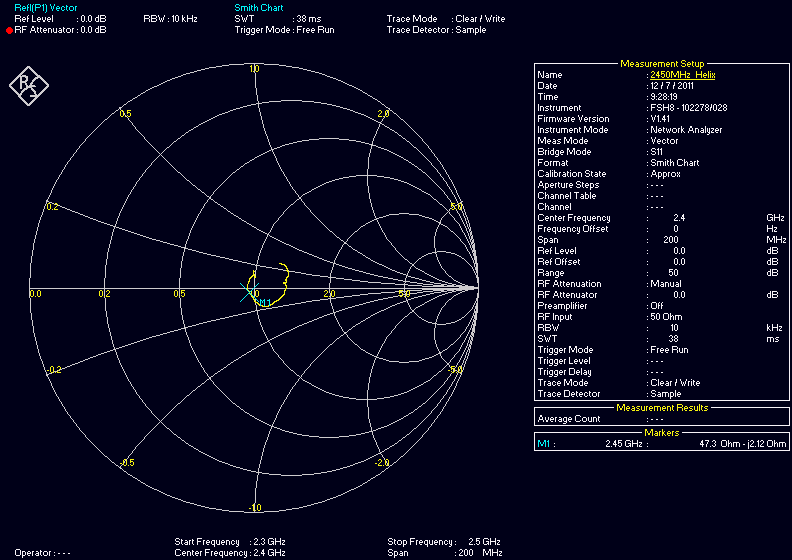Click the 0.0 resistance axis label on the chart

tap(35, 293)
